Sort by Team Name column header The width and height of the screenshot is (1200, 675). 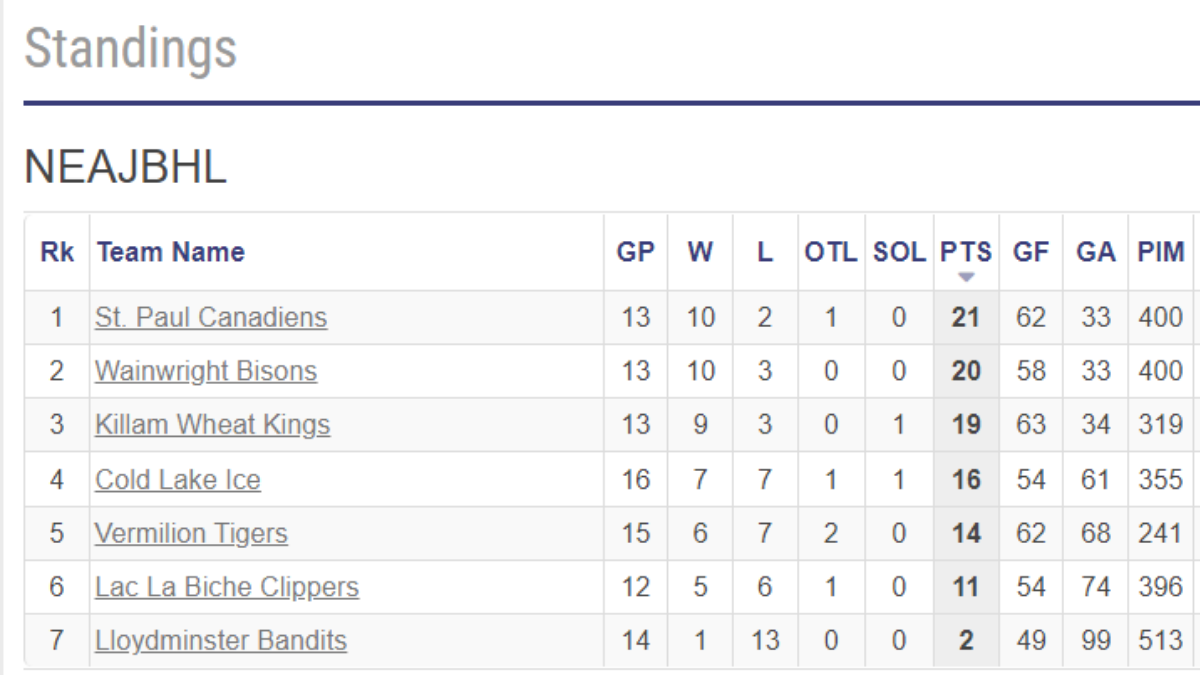pos(170,253)
